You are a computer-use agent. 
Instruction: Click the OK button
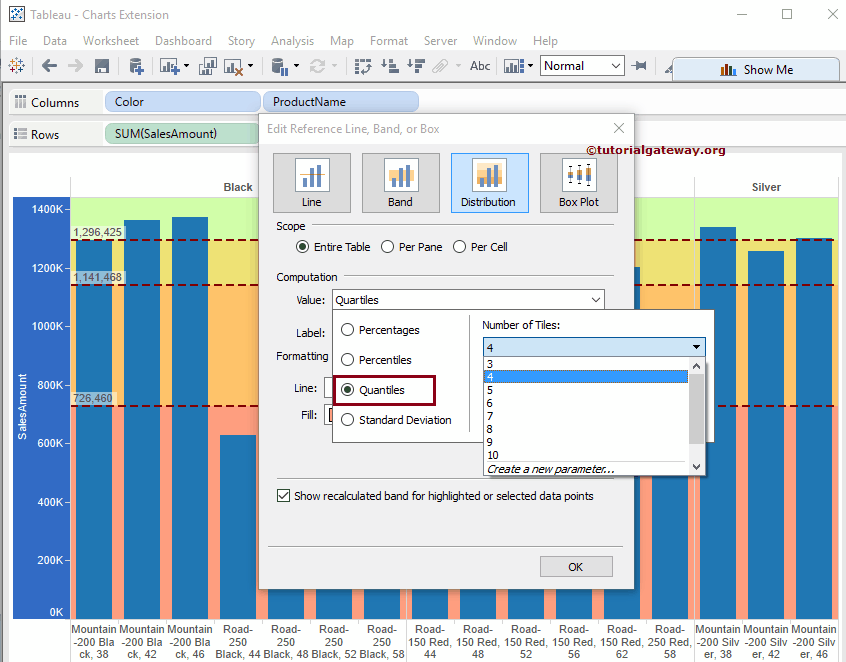(576, 566)
